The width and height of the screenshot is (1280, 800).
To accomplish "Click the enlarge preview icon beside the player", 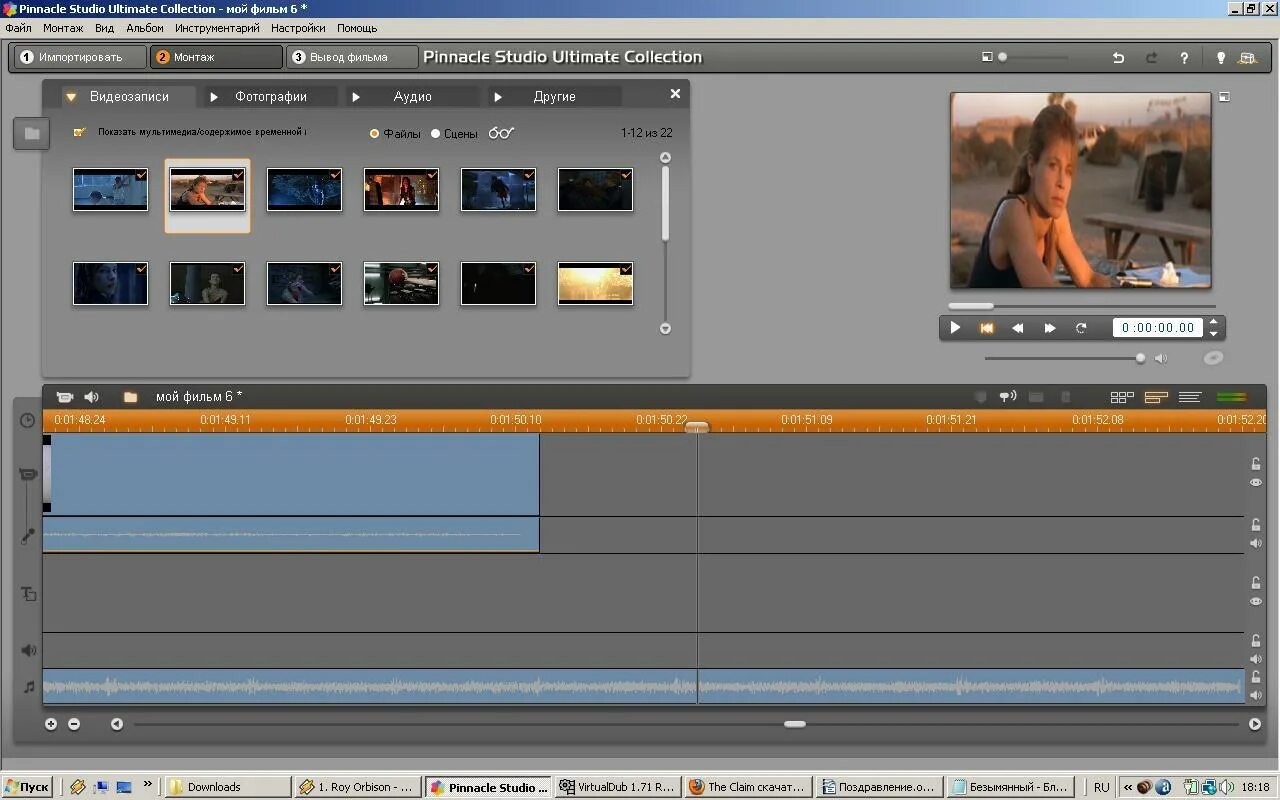I will pos(1224,97).
